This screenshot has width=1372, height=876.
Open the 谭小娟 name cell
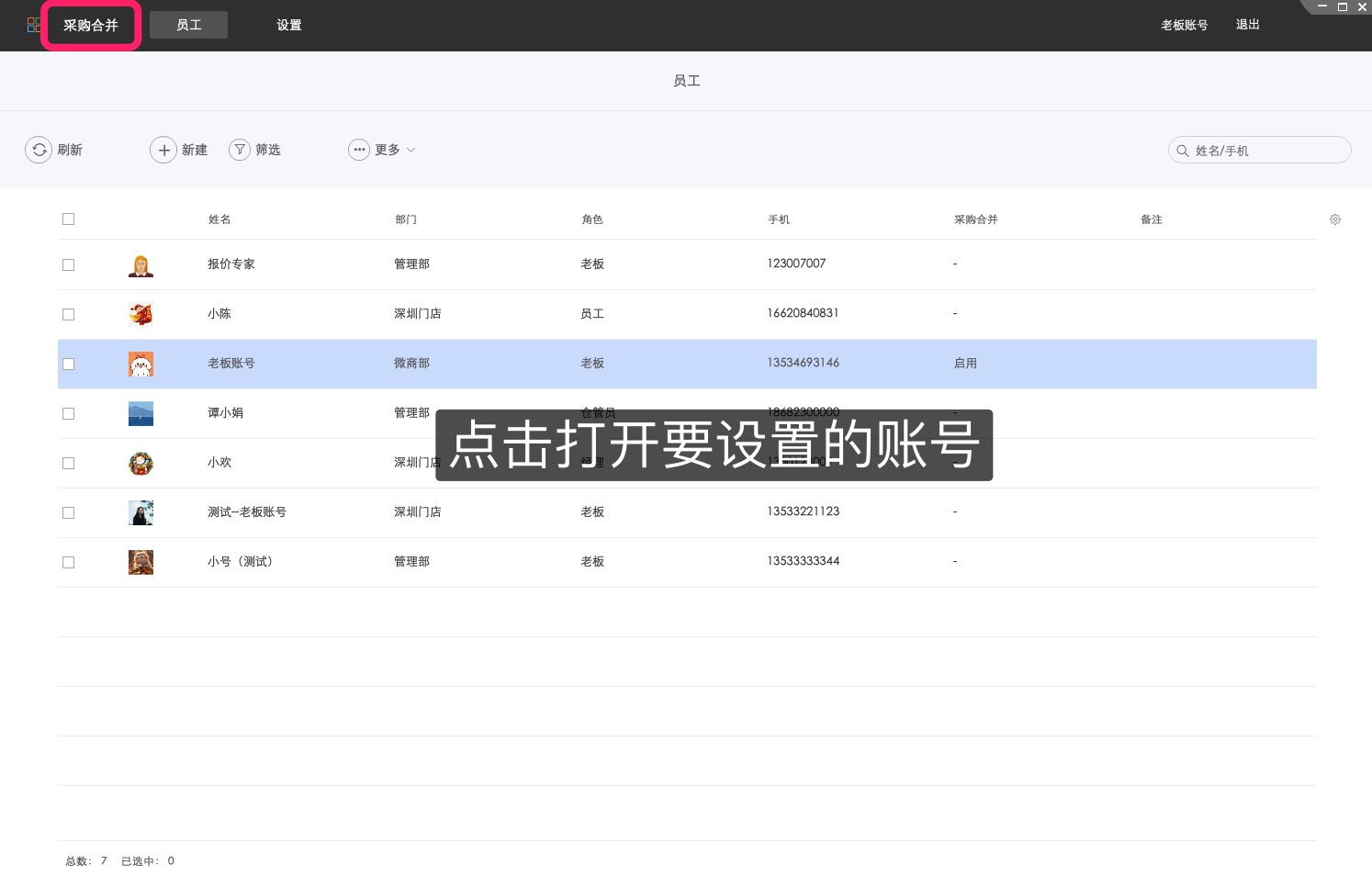225,412
